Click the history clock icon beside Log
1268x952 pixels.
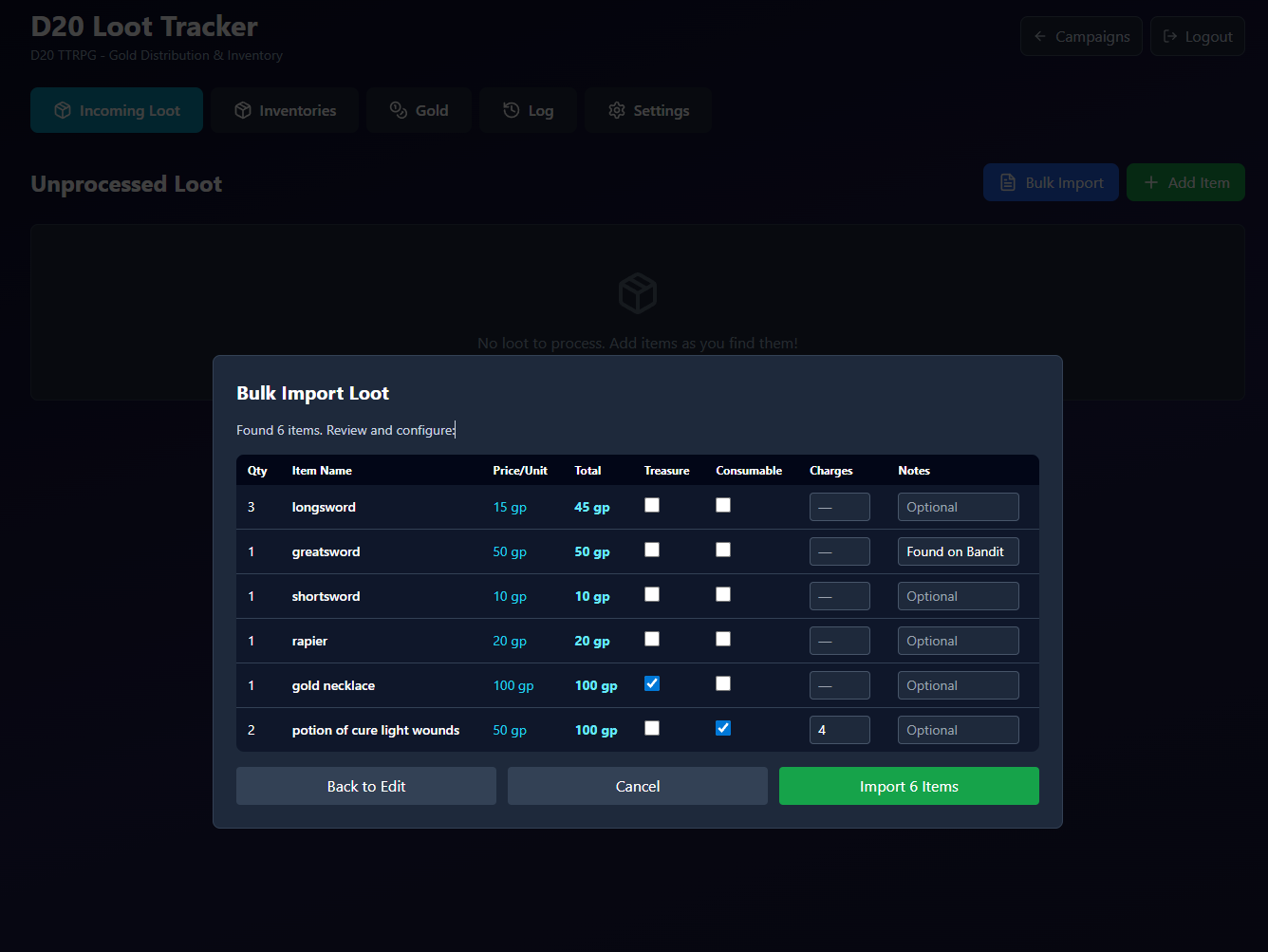(512, 110)
